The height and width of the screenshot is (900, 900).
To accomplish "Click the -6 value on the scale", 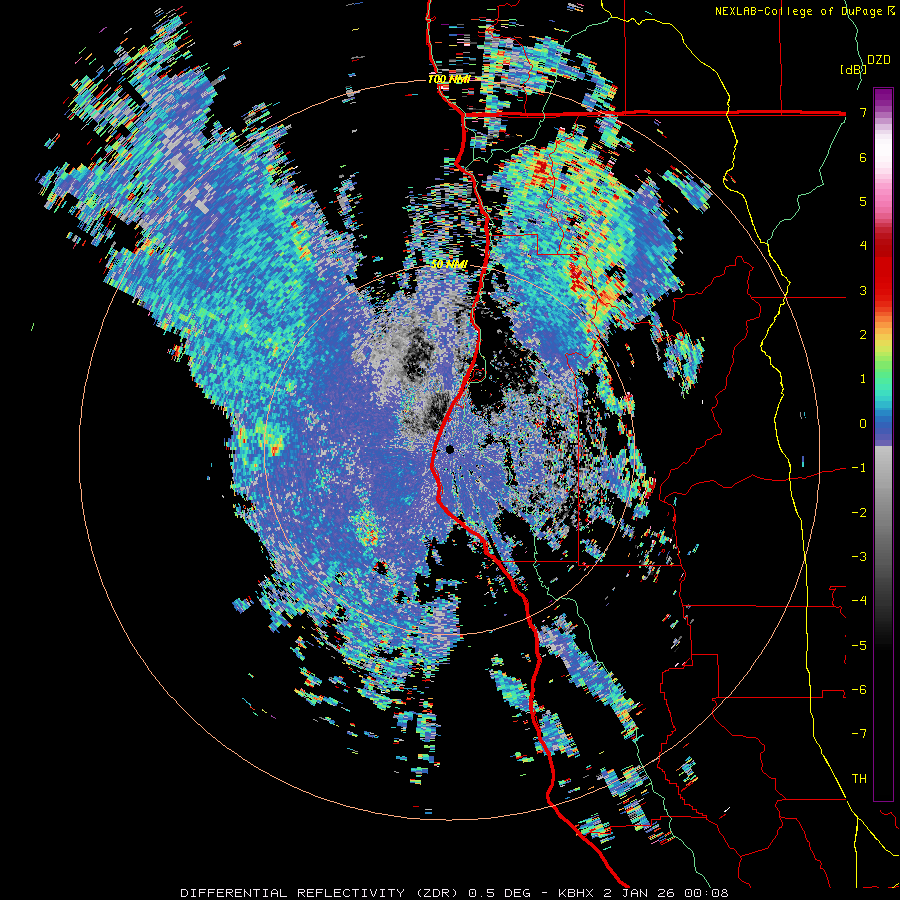I will (859, 690).
